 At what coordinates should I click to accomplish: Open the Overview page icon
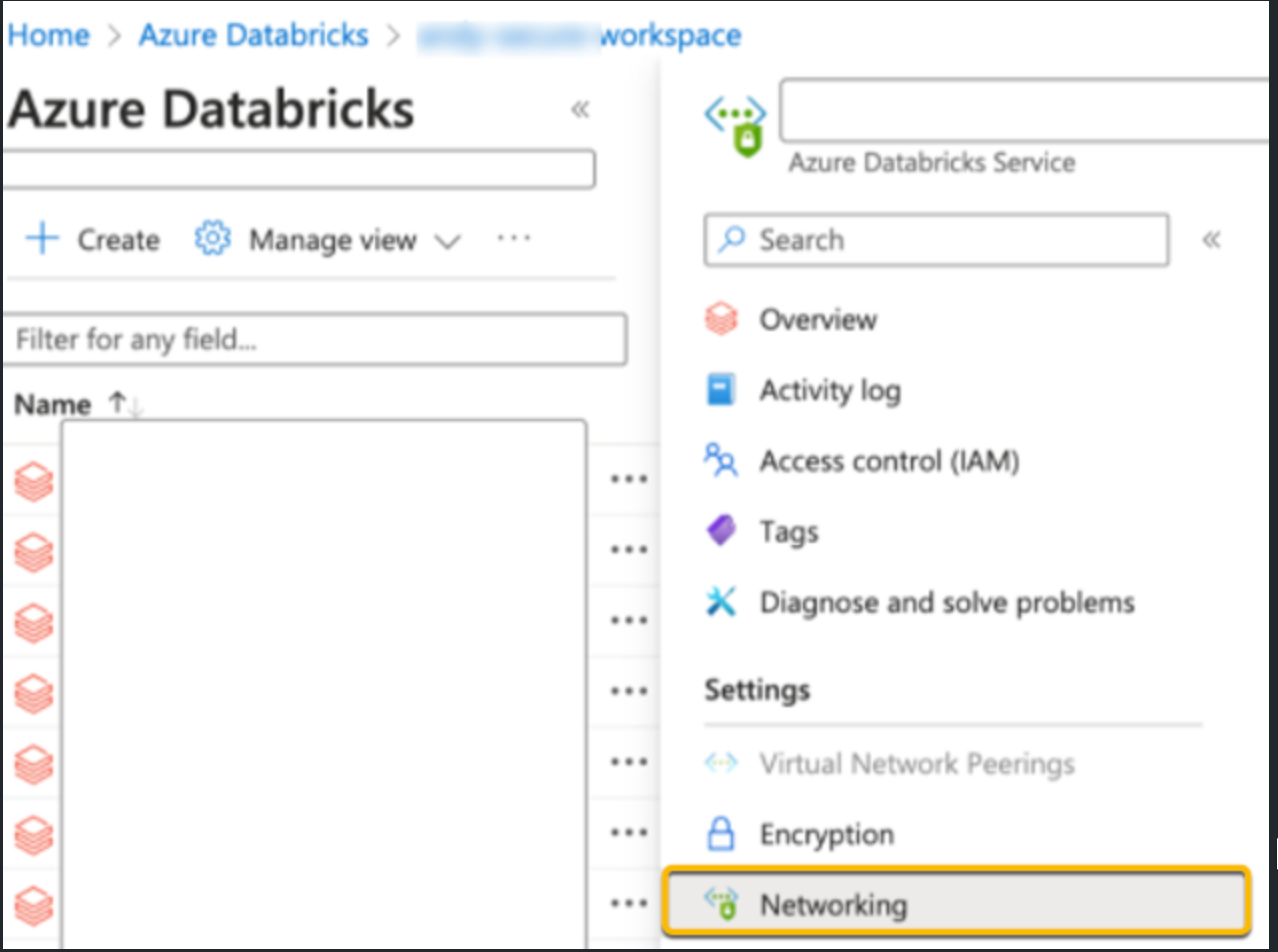[x=721, y=320]
